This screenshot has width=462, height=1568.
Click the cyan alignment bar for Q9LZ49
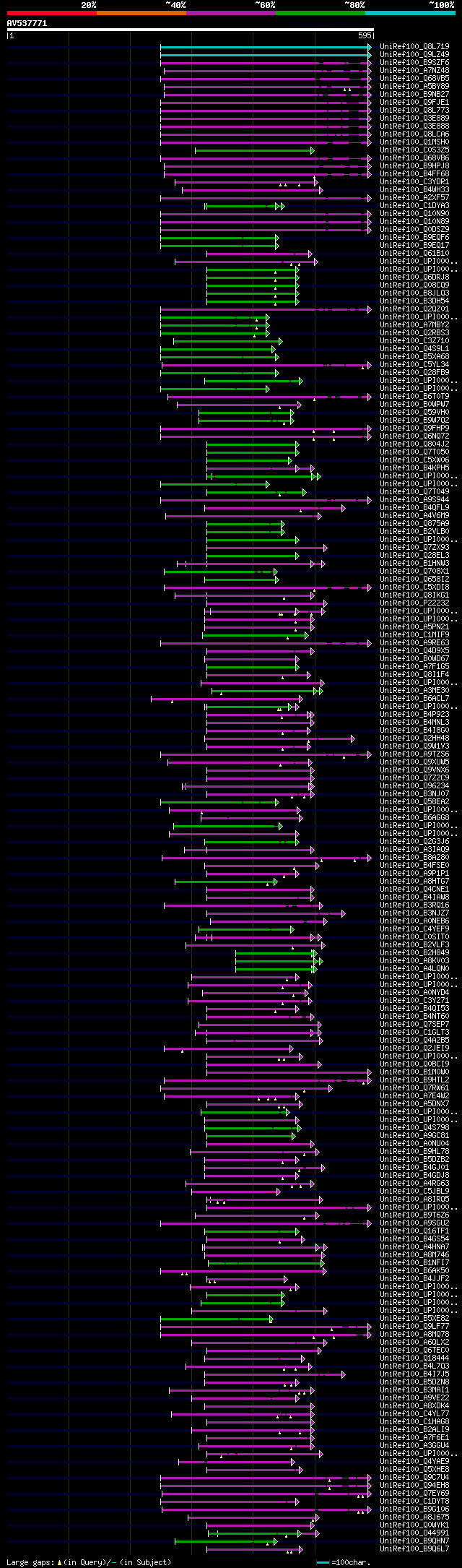tap(266, 55)
